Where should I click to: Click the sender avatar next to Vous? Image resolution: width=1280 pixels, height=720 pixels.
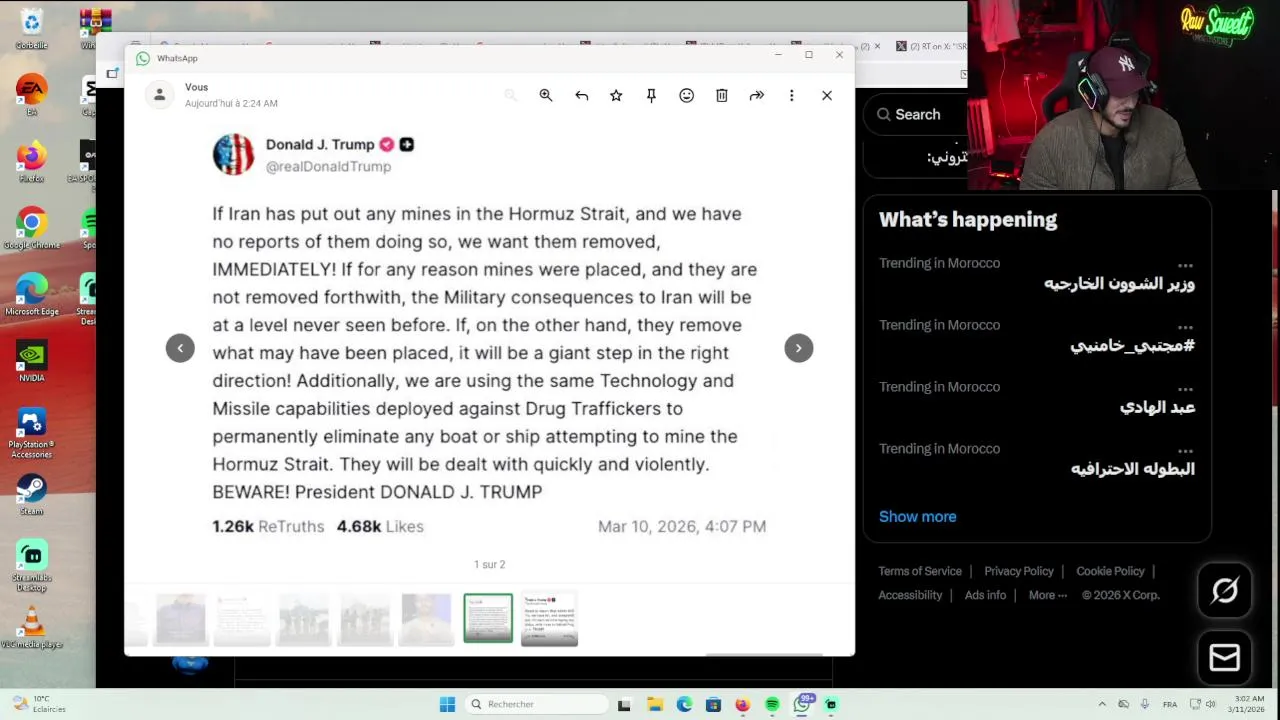pos(159,95)
